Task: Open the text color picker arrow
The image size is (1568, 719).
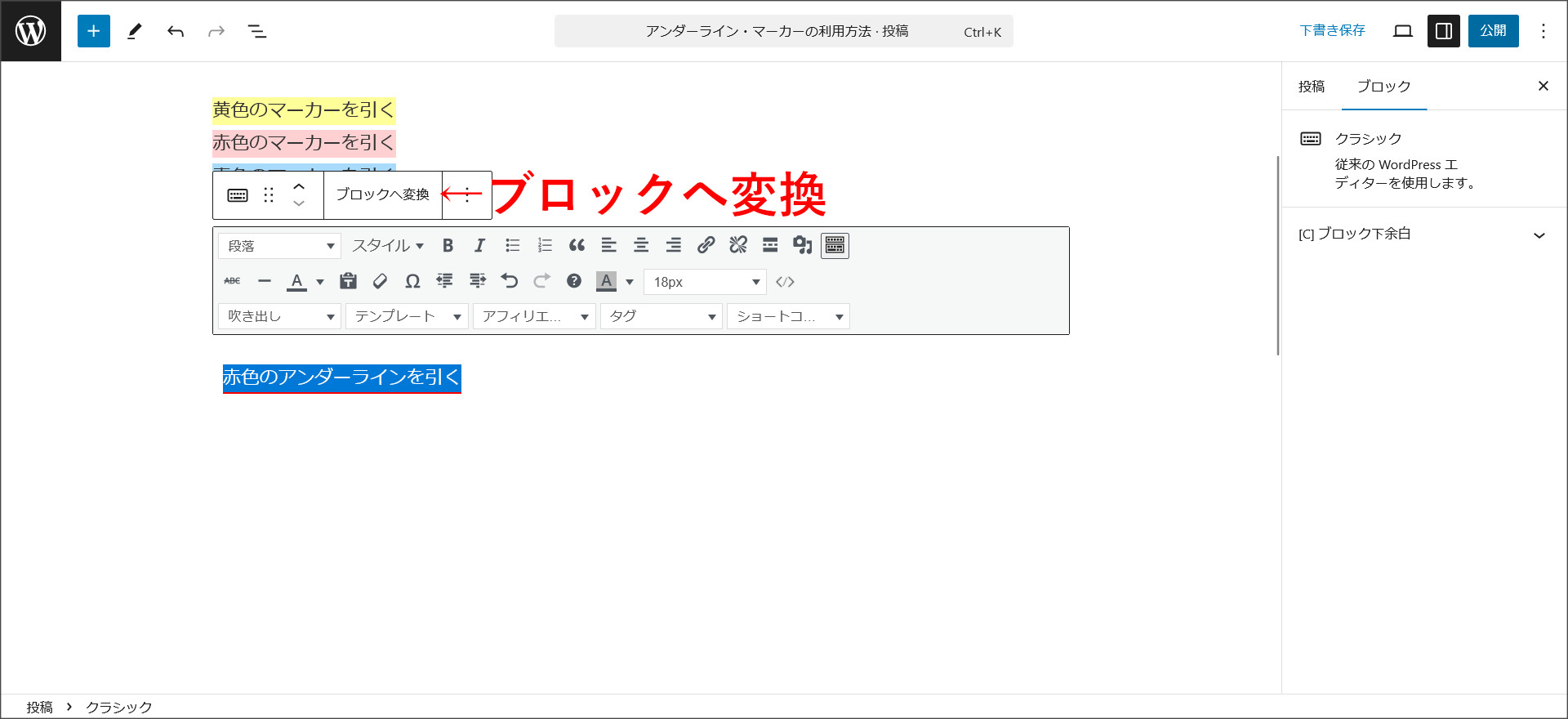Action: tap(320, 282)
